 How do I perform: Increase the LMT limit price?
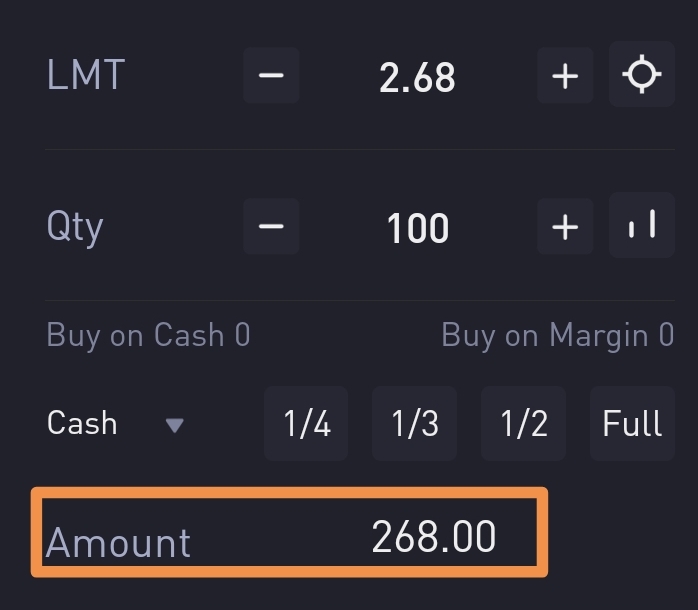pyautogui.click(x=565, y=76)
